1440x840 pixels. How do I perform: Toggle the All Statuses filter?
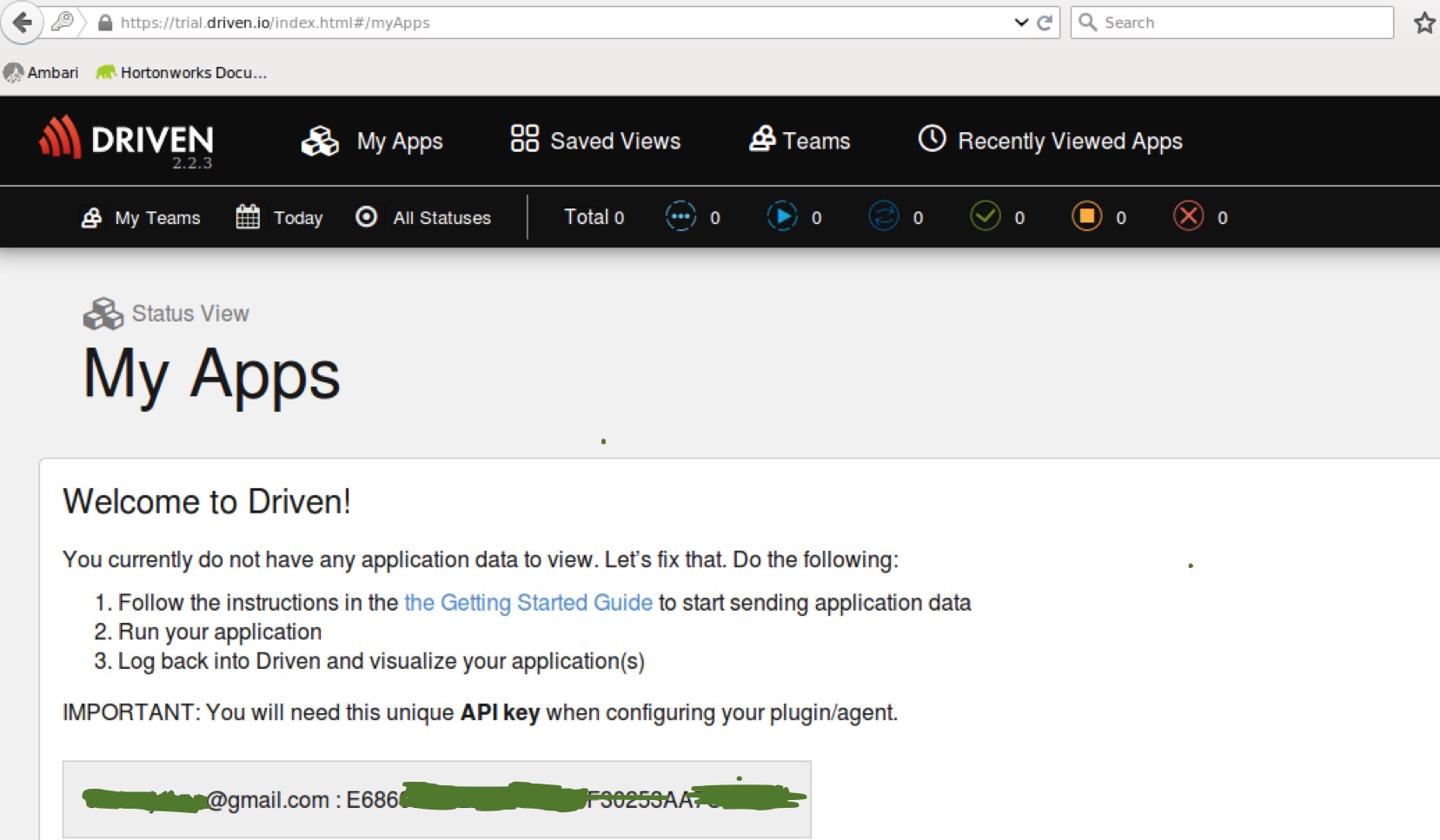(423, 217)
